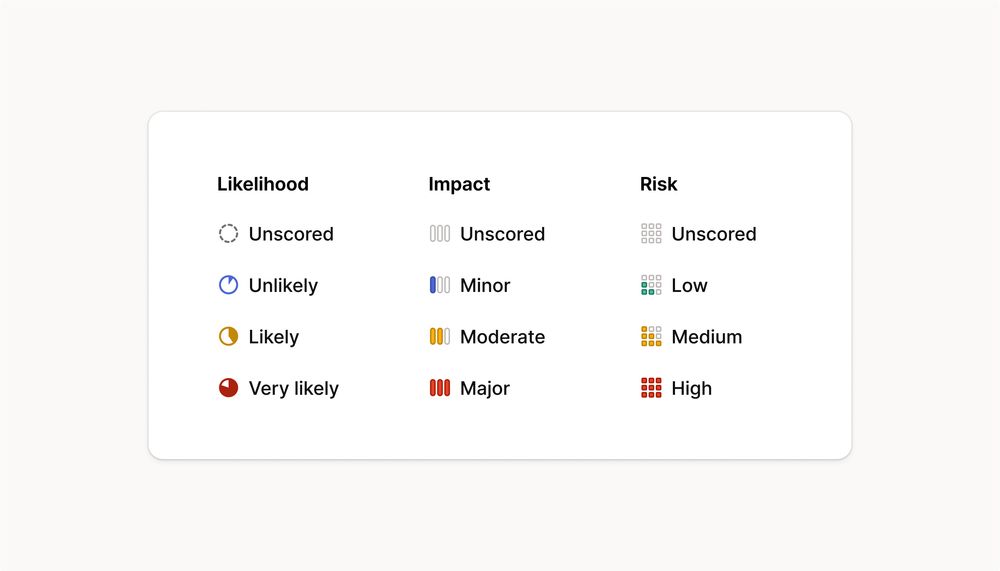Click the blue Unlikely pie icon
This screenshot has width=1000, height=571.
228,285
